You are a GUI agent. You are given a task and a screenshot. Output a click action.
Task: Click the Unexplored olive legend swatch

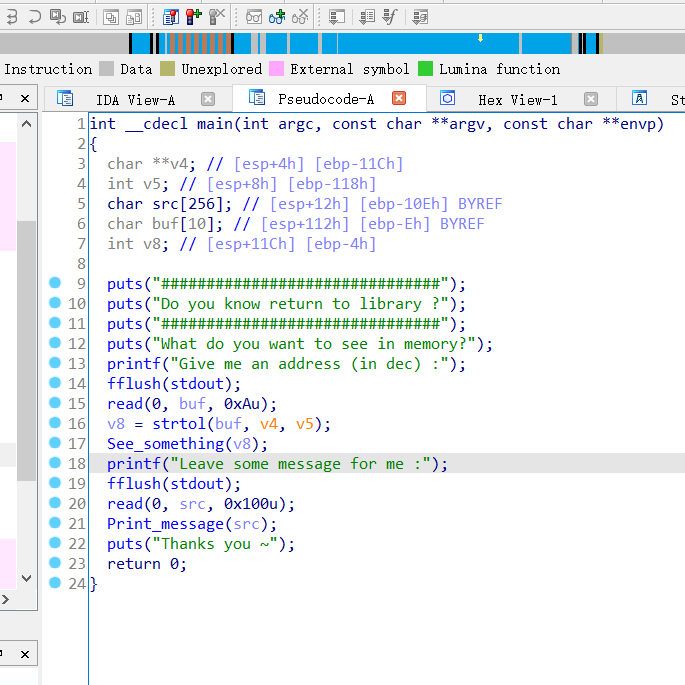(x=167, y=69)
